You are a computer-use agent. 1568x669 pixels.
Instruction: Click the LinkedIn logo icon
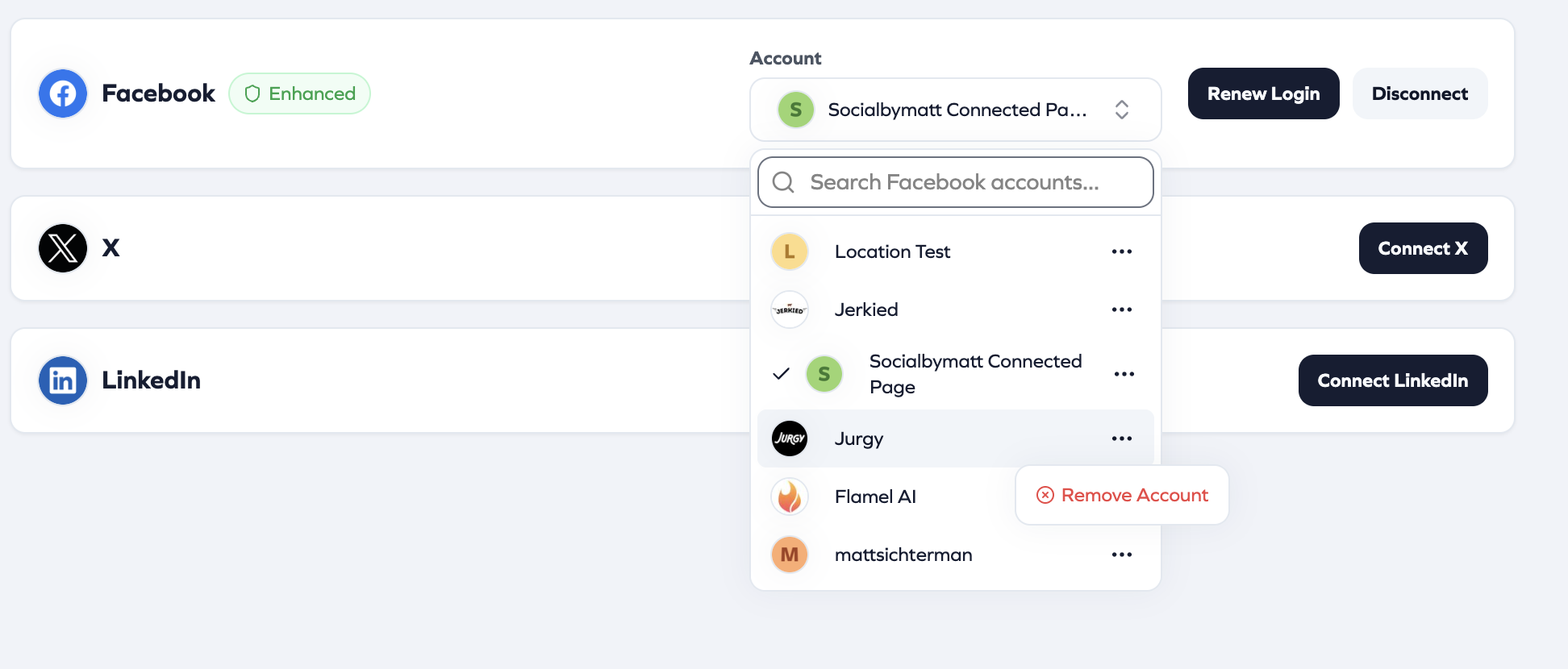[63, 380]
